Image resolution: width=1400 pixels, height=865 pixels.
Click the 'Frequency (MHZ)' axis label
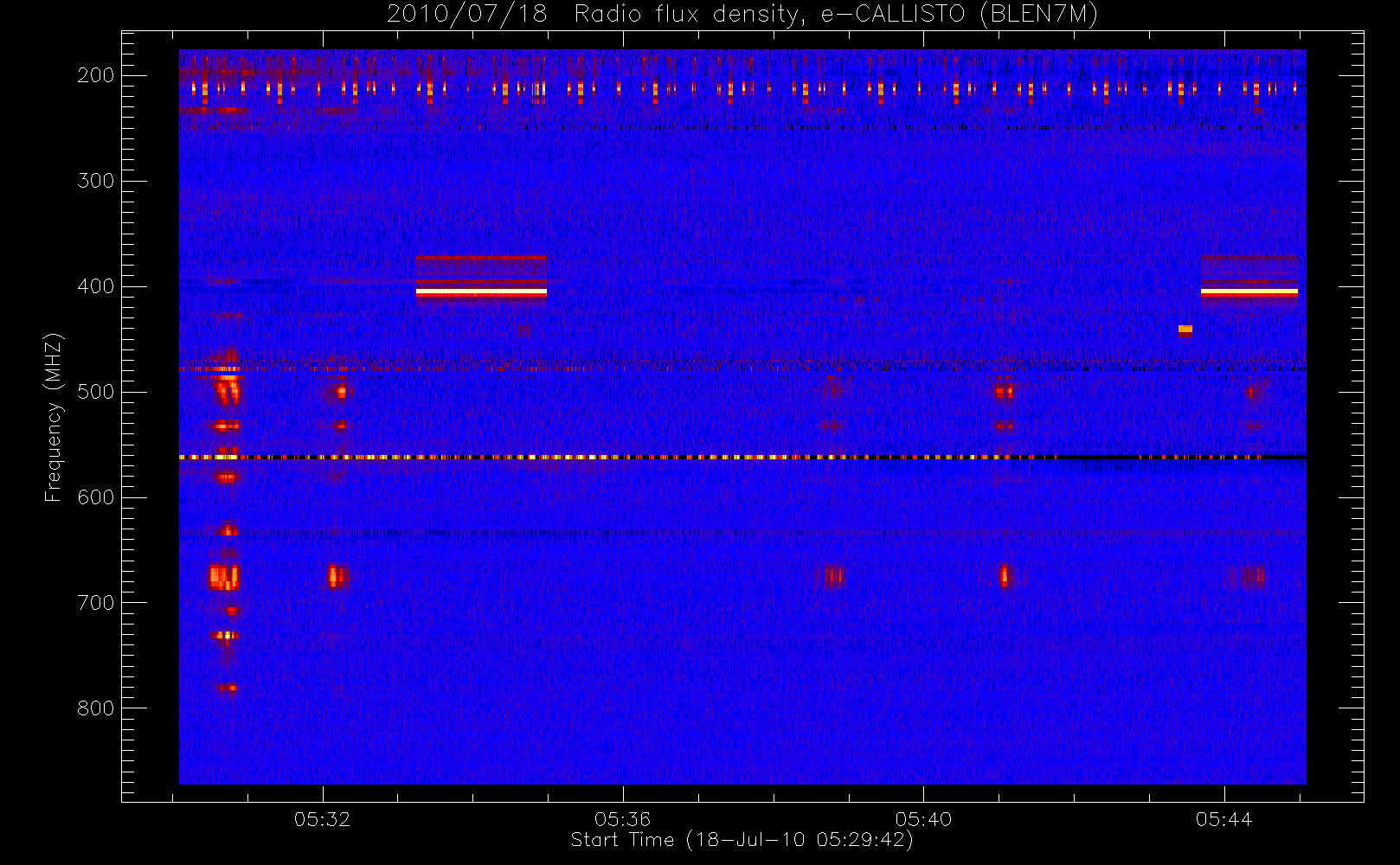point(54,417)
